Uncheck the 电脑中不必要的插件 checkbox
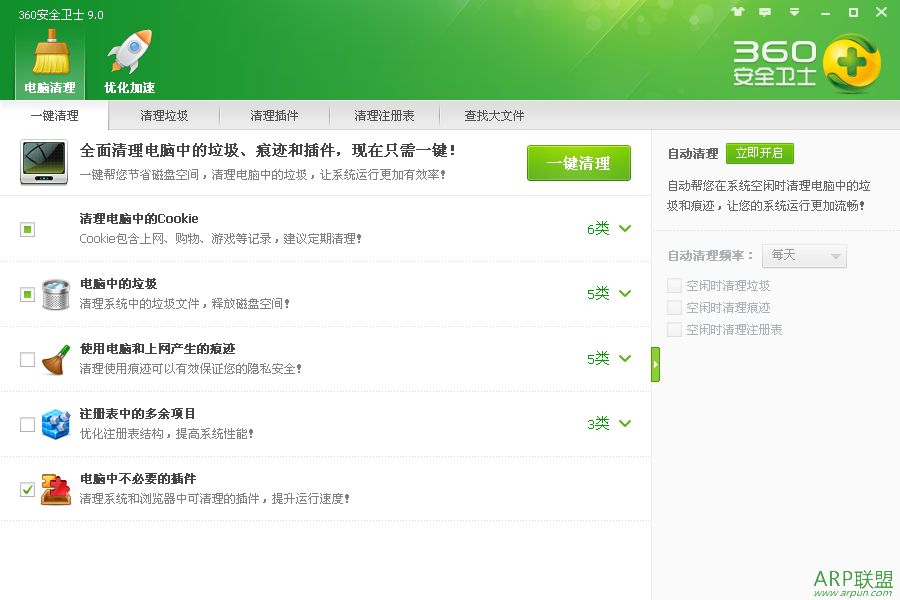This screenshot has height=600, width=900. (x=27, y=489)
